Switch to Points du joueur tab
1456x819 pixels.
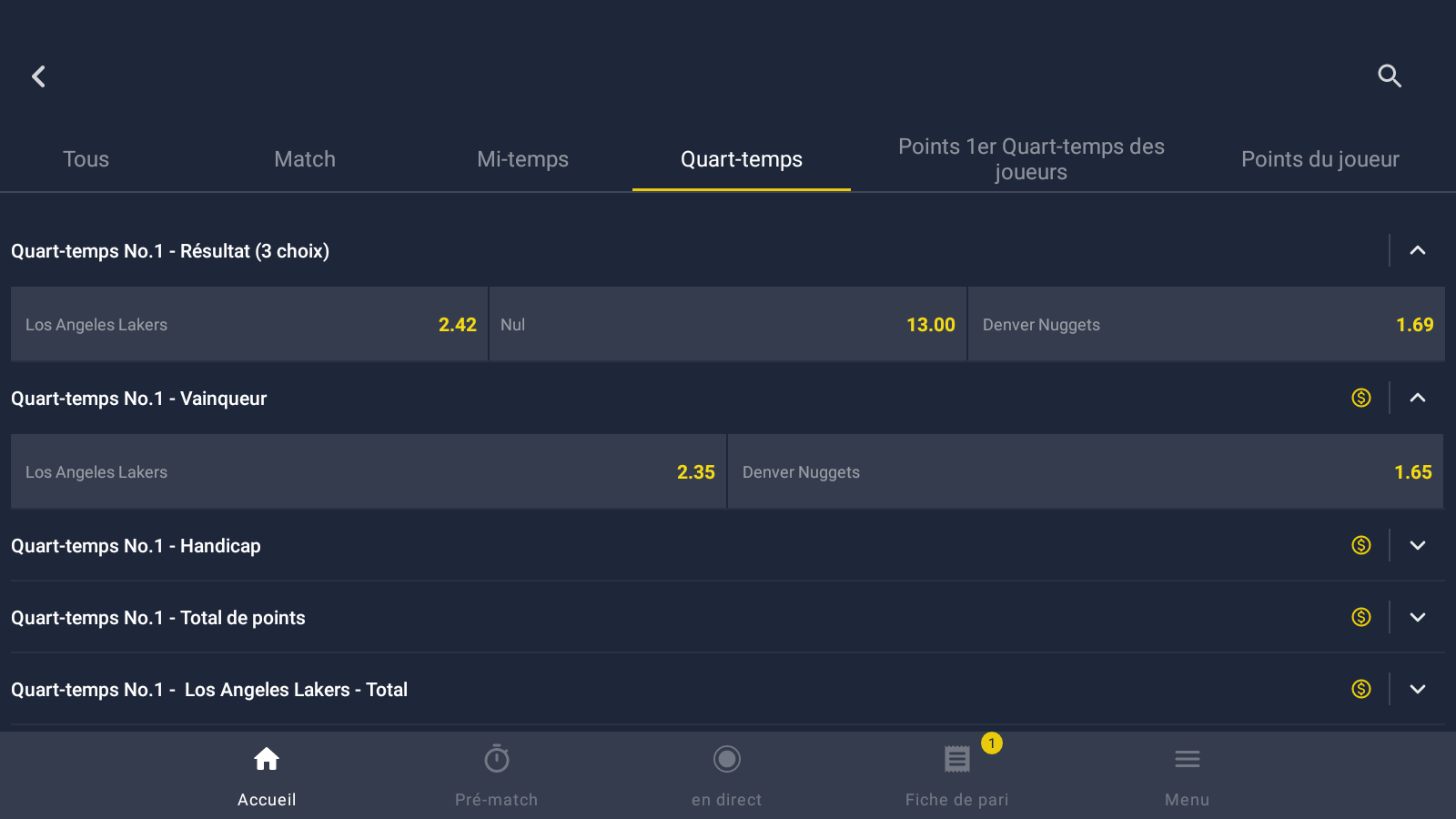point(1319,159)
